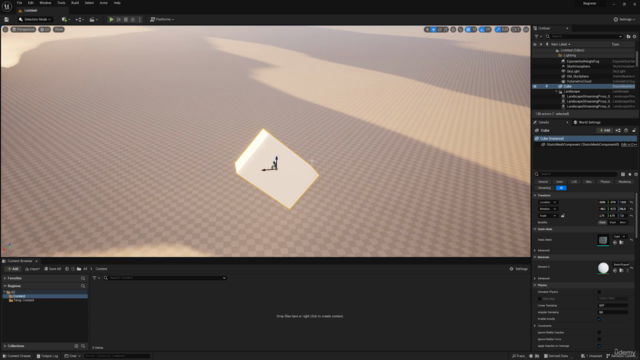
Task: Click the select-mode cursor icon in viewport toolbar
Action: click(x=427, y=29)
